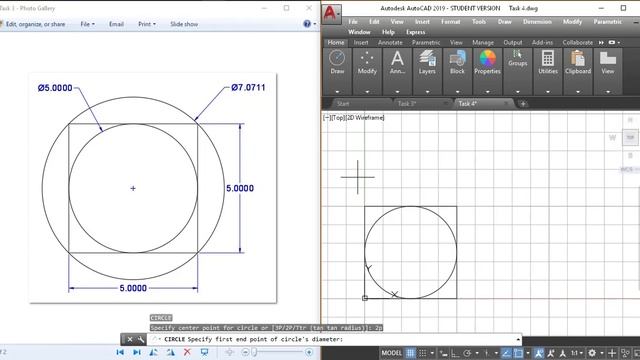The height and width of the screenshot is (360, 640).
Task: Open the Annotation text panel icon
Action: pyautogui.click(x=397, y=58)
